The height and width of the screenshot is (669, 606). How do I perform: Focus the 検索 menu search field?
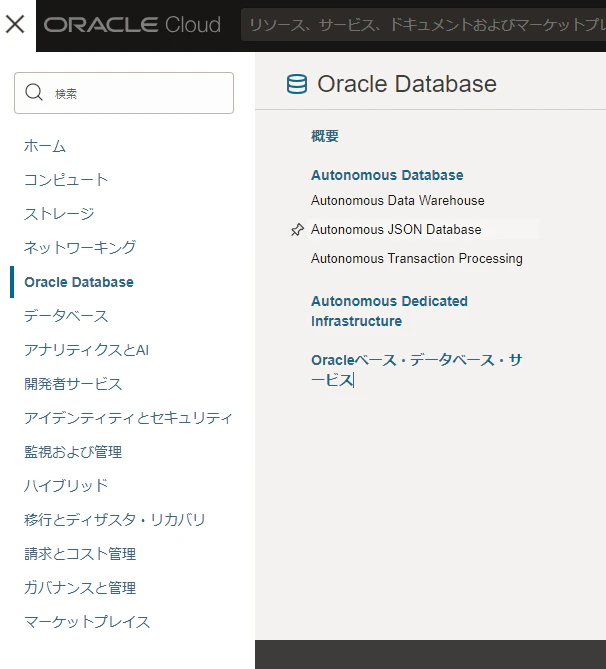(x=124, y=93)
